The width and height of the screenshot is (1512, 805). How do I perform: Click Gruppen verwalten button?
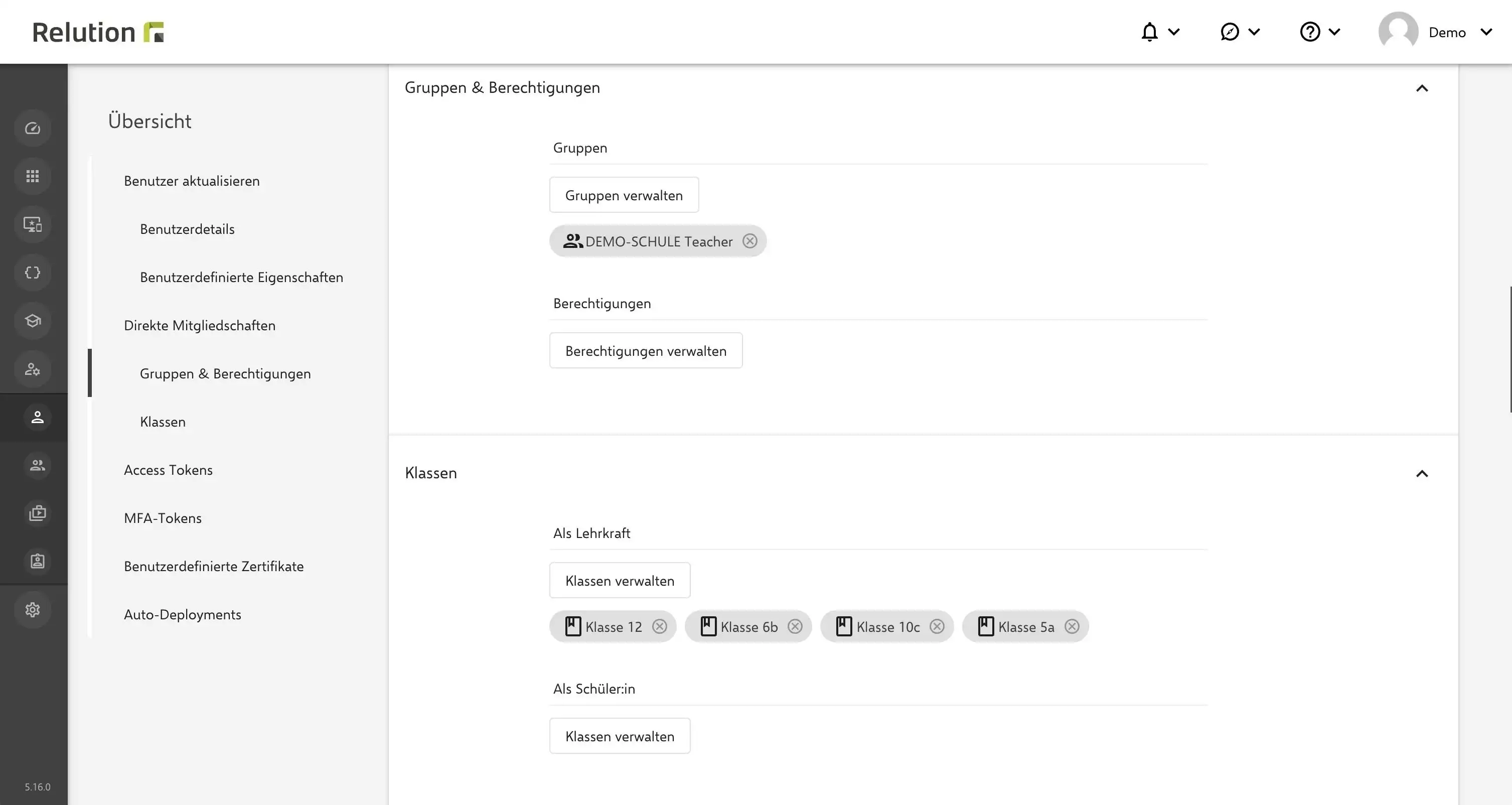[x=624, y=195]
